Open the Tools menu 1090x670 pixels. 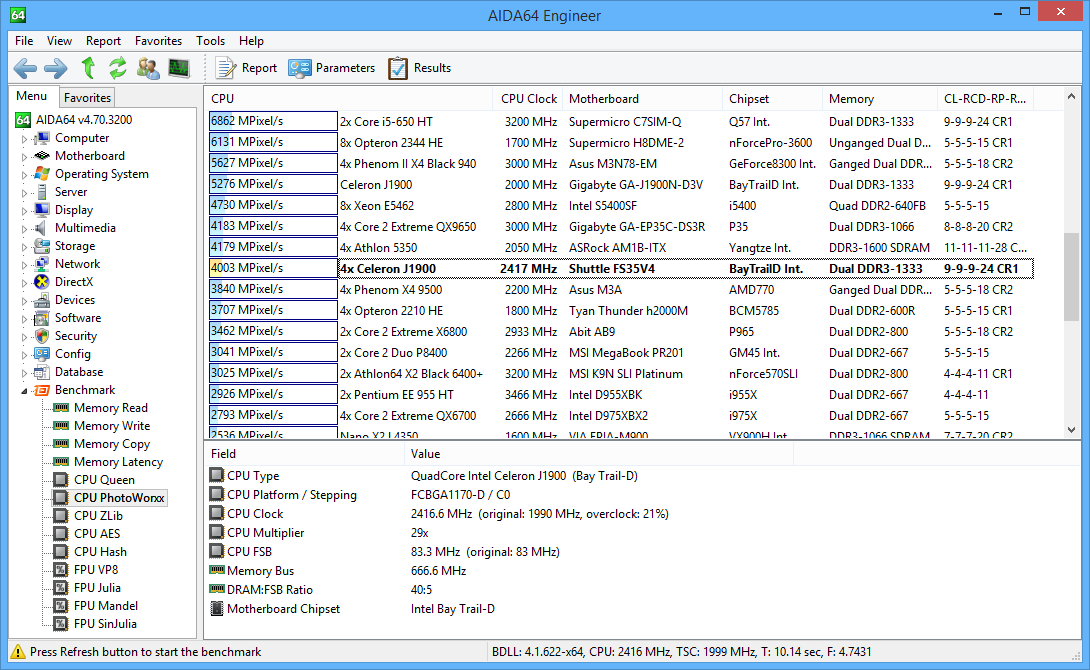[x=211, y=41]
